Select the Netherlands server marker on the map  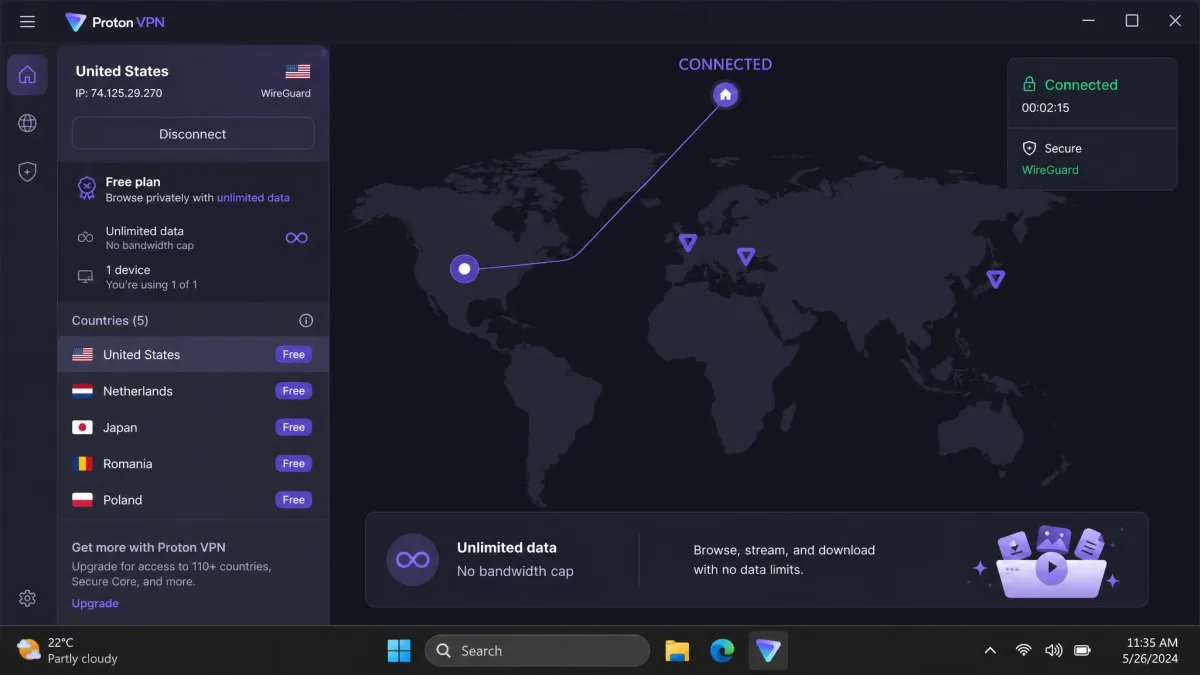(x=687, y=242)
